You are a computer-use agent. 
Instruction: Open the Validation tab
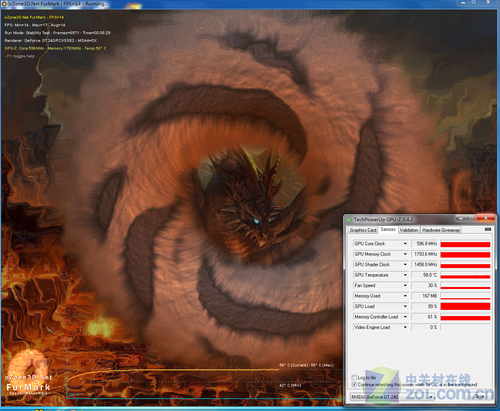point(409,230)
